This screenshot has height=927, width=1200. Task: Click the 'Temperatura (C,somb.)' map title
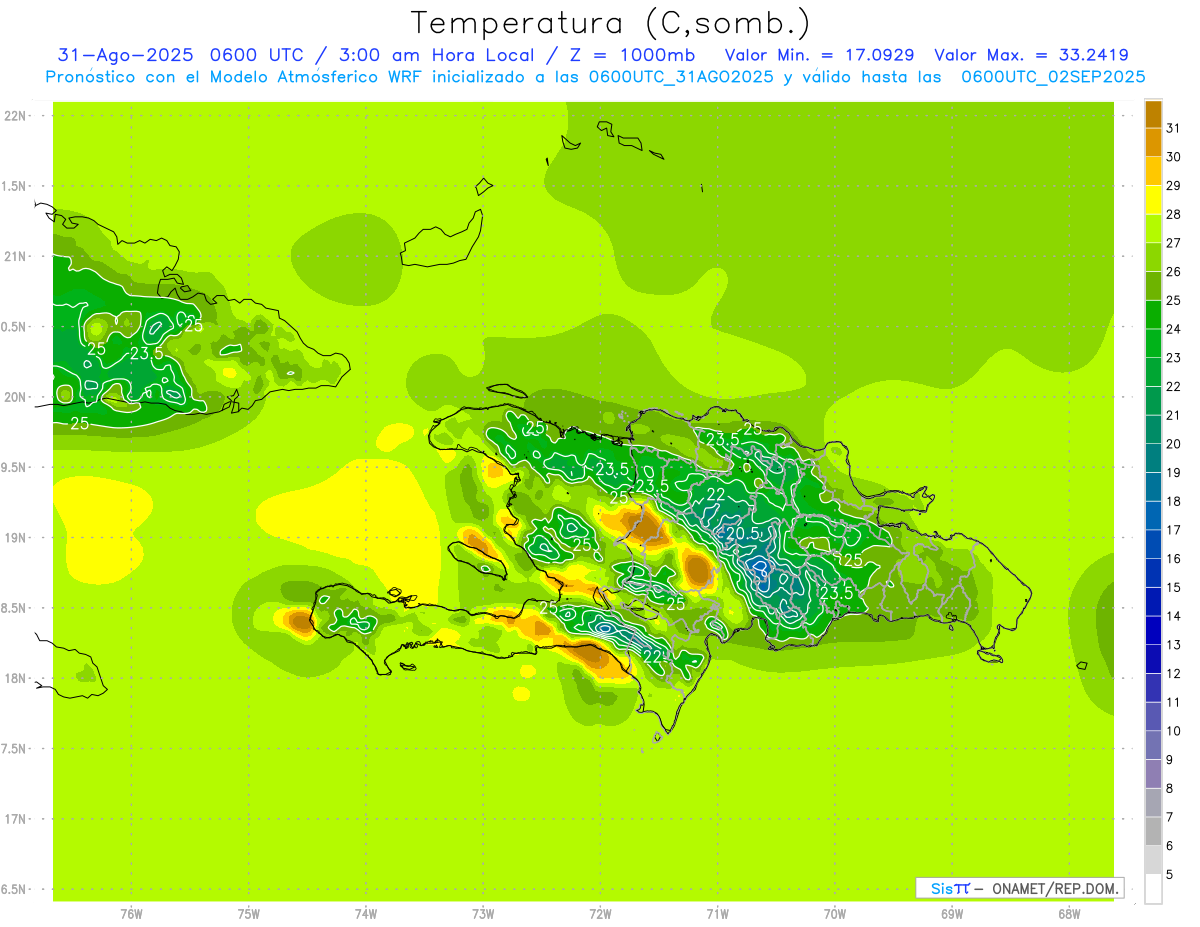click(x=611, y=23)
